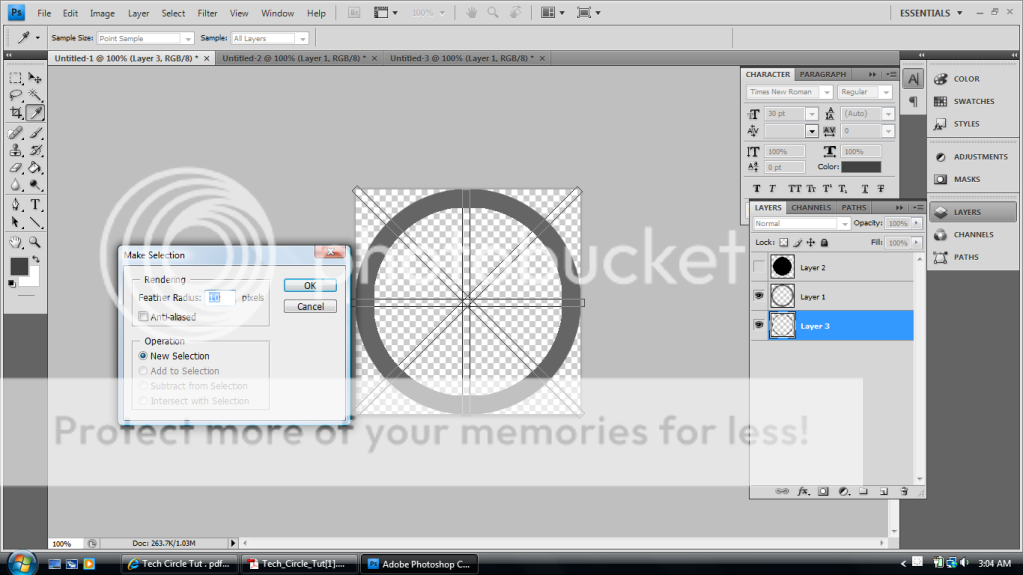This screenshot has width=1023, height=575.
Task: Open the Filter menu
Action: coord(207,13)
